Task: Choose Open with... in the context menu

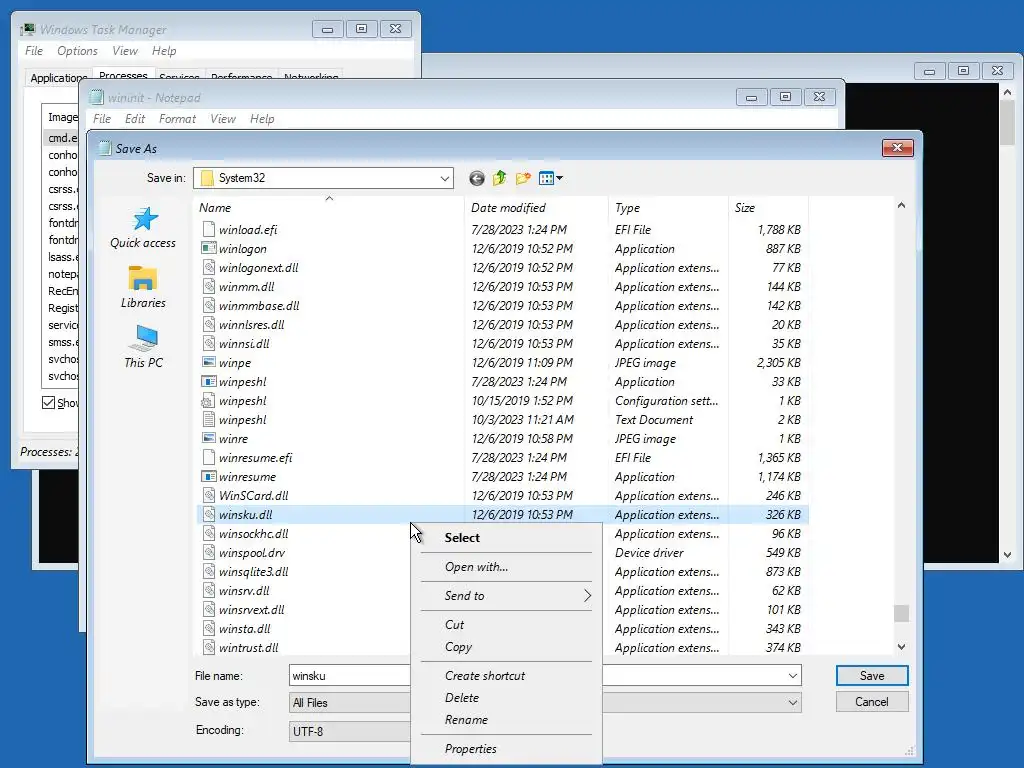Action: [506, 567]
